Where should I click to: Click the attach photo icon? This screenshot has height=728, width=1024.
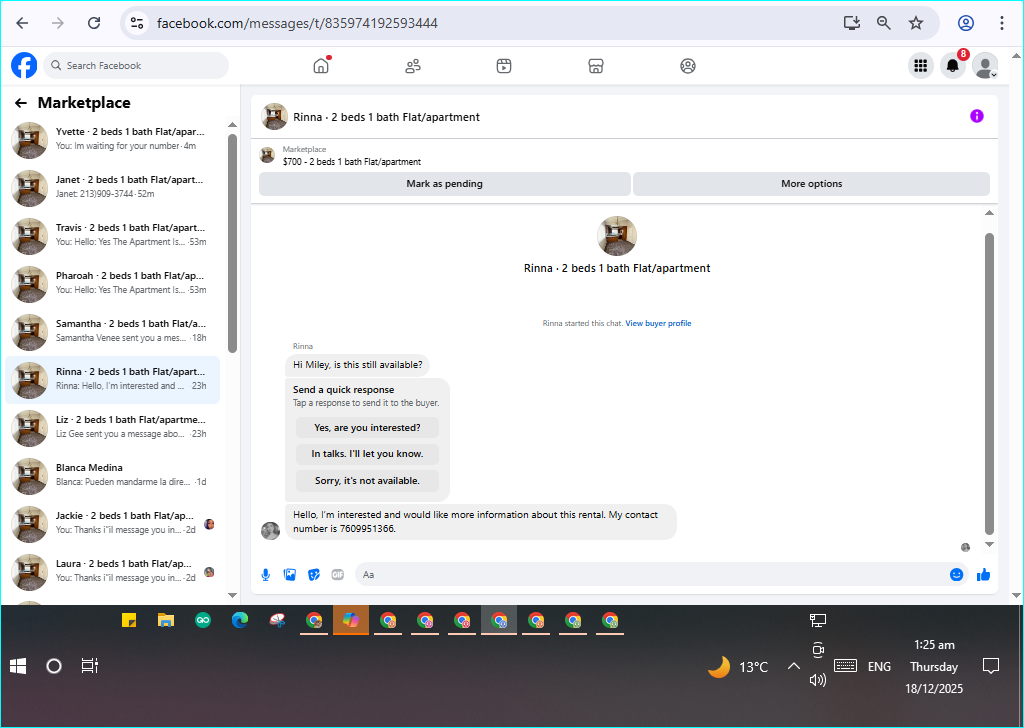click(x=290, y=575)
